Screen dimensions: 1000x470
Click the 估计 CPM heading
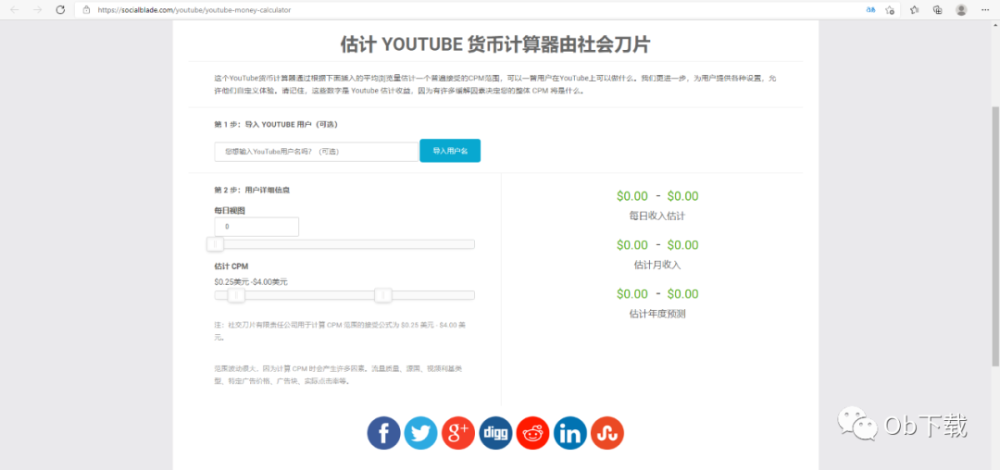point(232,267)
